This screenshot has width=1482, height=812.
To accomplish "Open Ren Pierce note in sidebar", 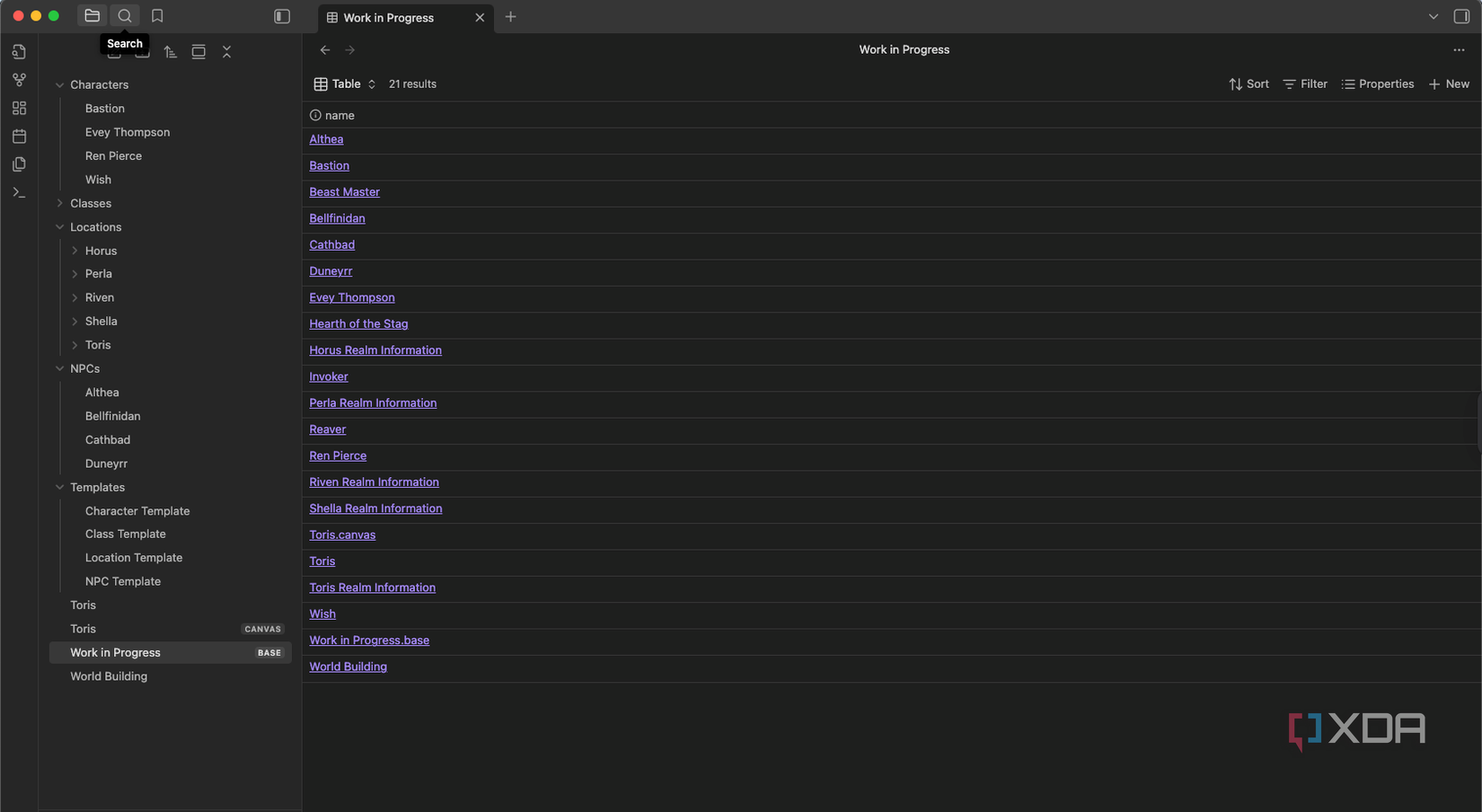I will point(113,155).
